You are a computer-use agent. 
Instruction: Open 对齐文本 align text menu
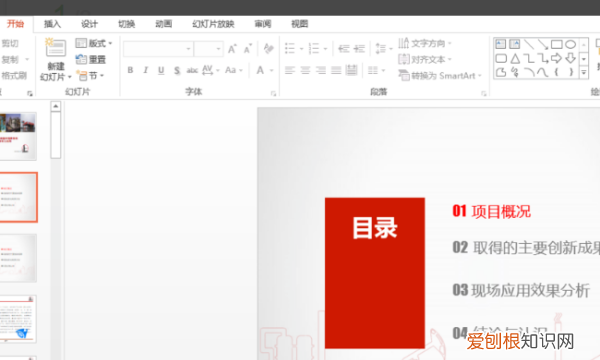point(425,60)
